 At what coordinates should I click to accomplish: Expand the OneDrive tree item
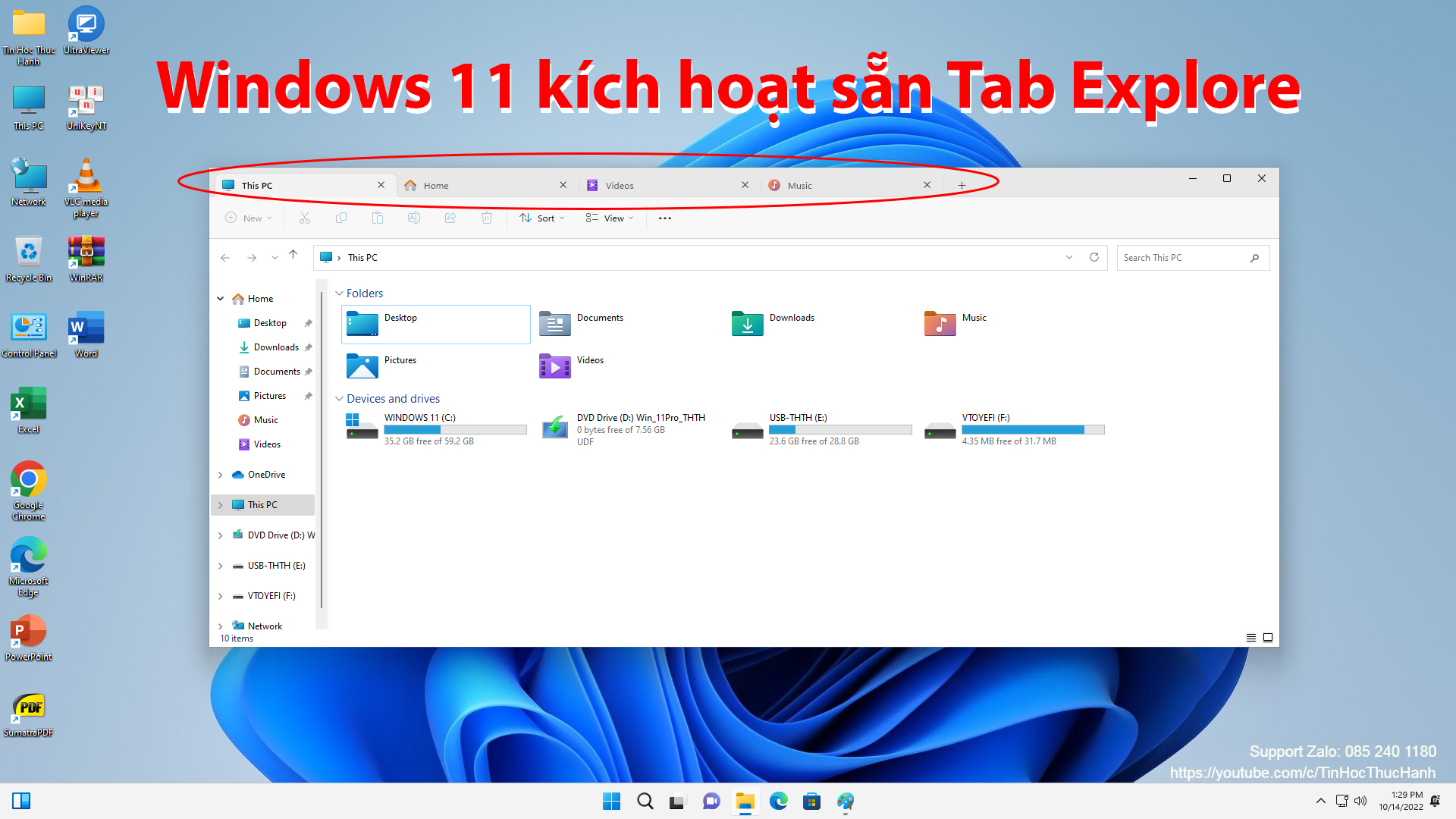(x=221, y=473)
